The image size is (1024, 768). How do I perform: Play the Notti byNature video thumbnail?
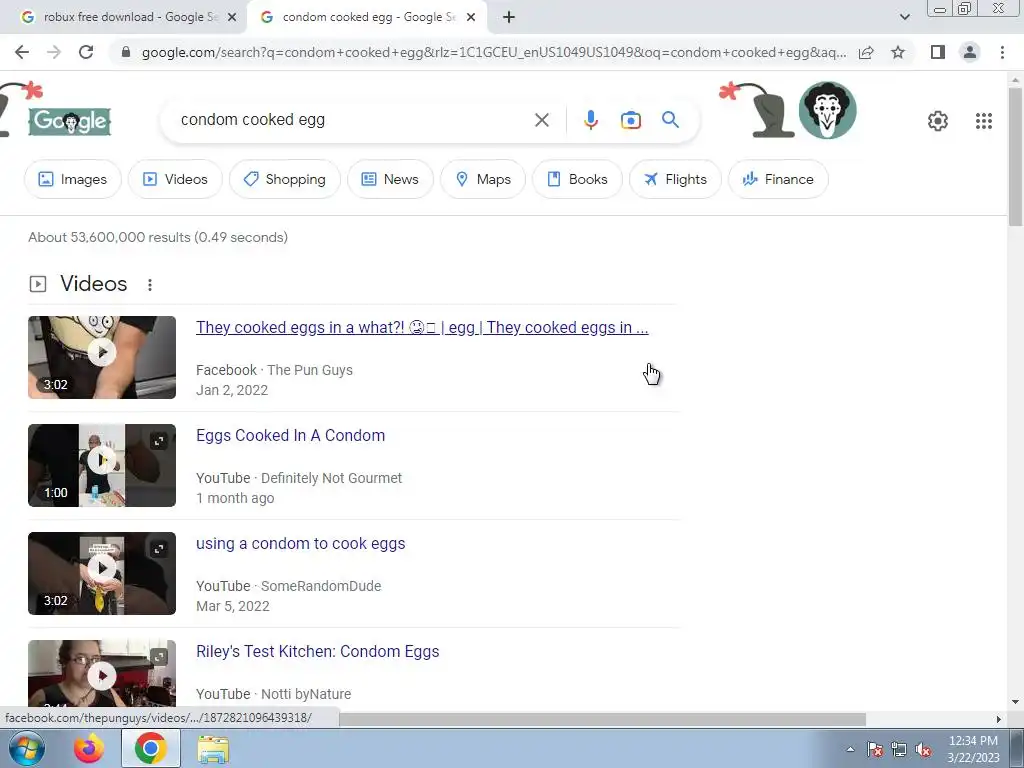click(102, 676)
